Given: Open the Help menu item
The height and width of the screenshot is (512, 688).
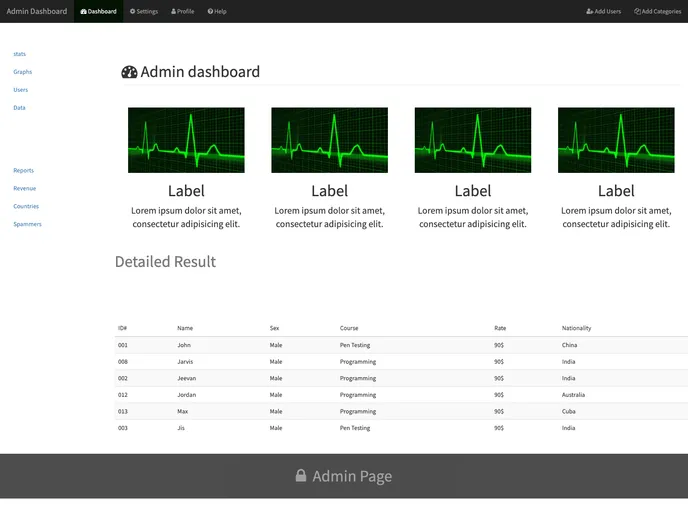Looking at the screenshot, I should (217, 11).
